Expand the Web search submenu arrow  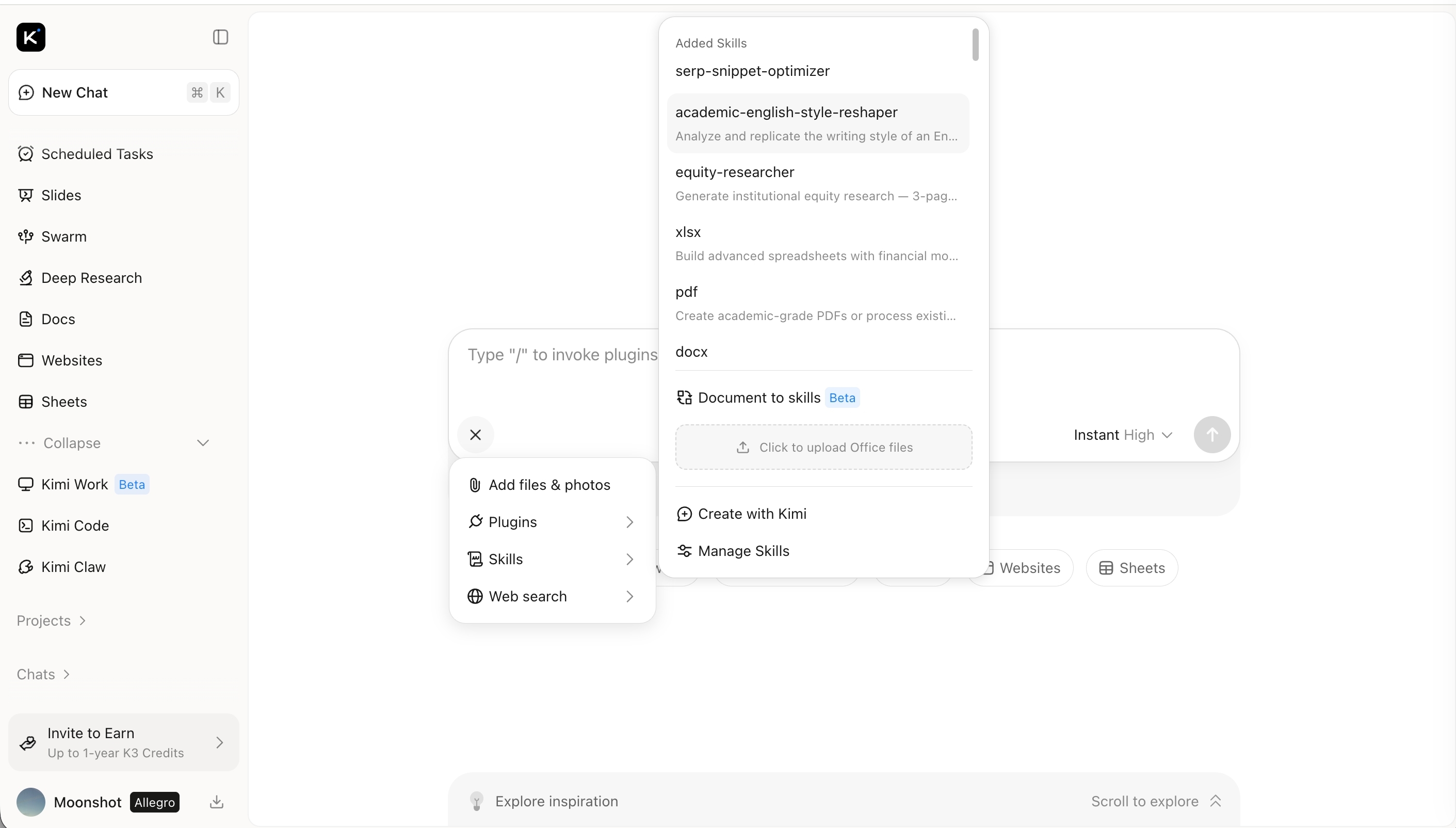[x=629, y=597]
